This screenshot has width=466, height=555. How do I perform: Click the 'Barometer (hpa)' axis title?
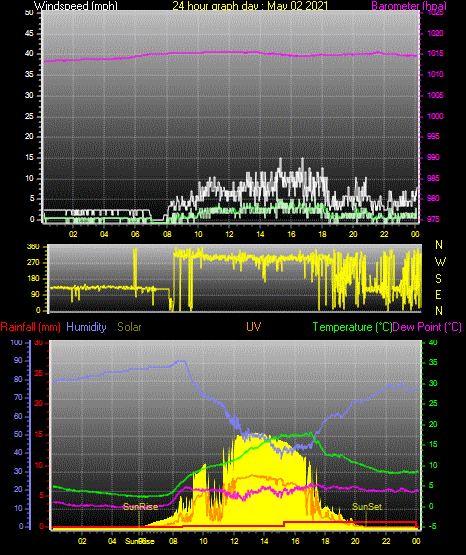click(409, 6)
